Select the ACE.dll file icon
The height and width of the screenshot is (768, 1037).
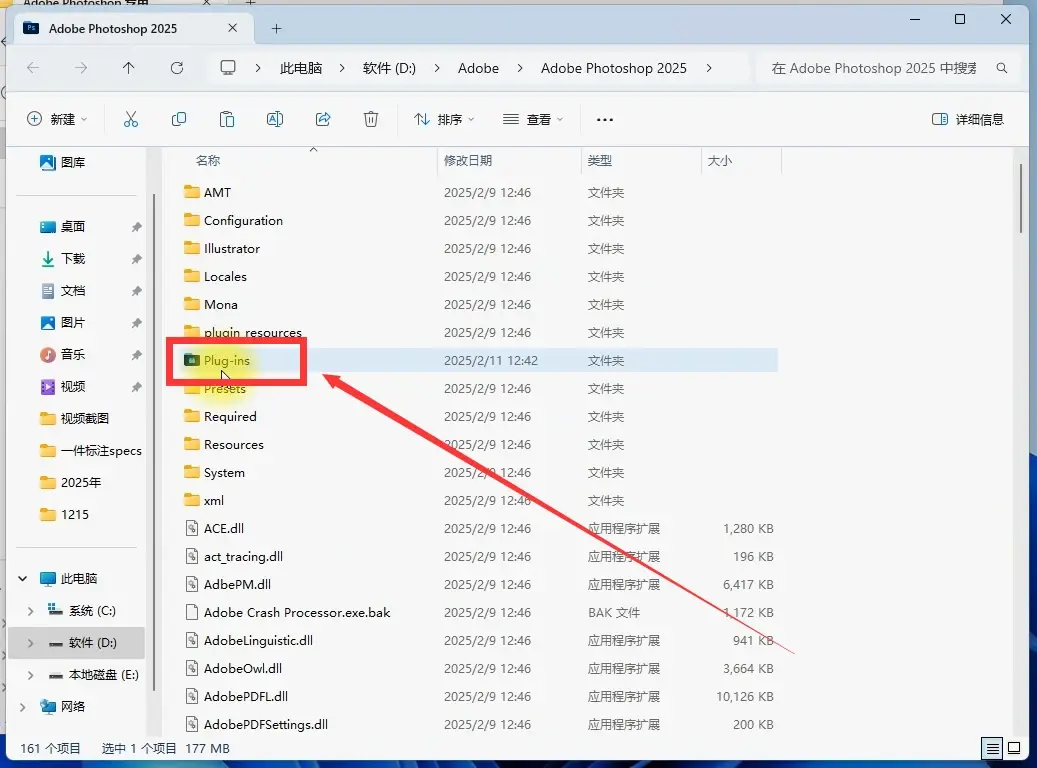192,529
